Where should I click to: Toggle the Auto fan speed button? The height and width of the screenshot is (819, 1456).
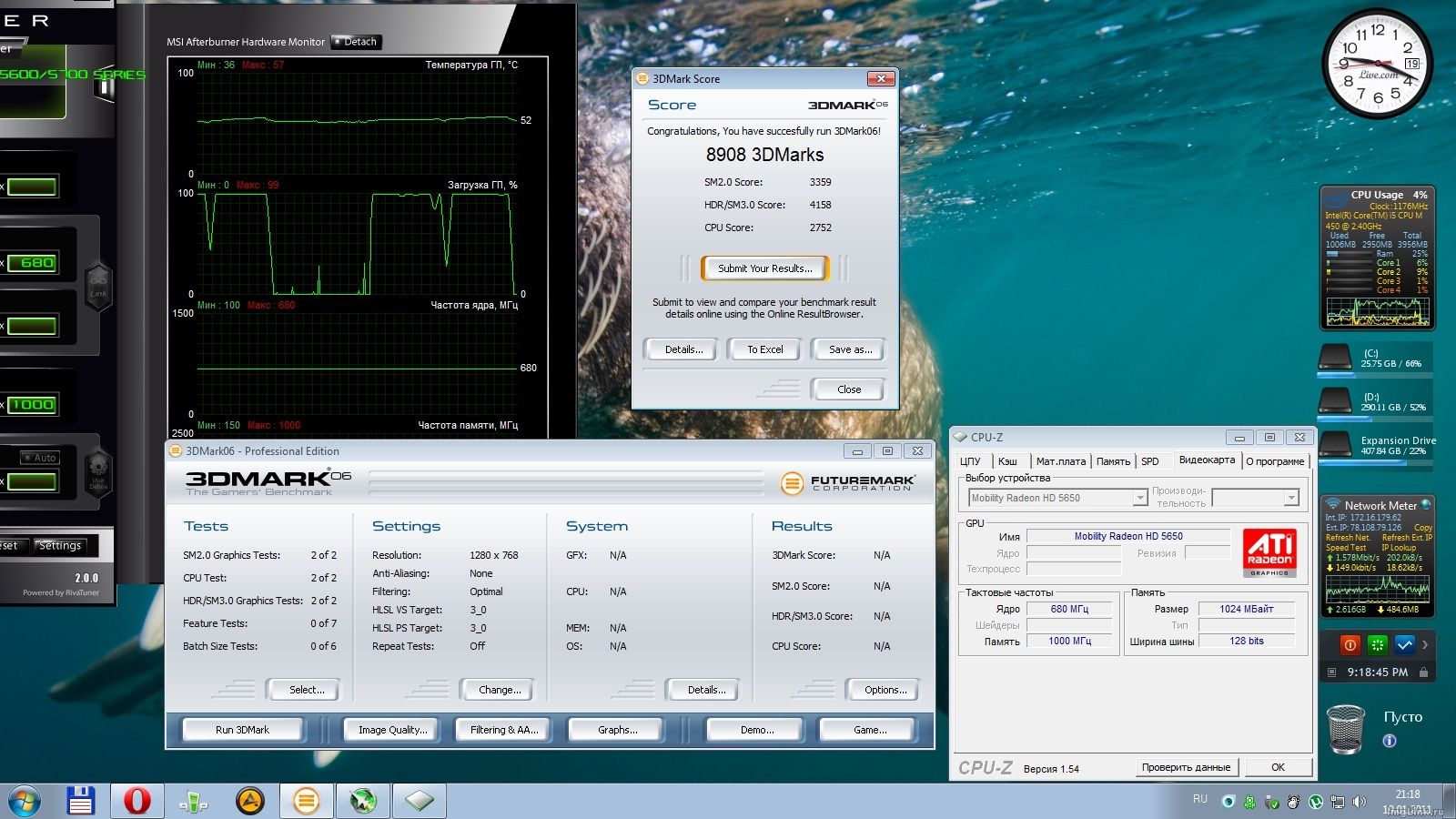(40, 458)
